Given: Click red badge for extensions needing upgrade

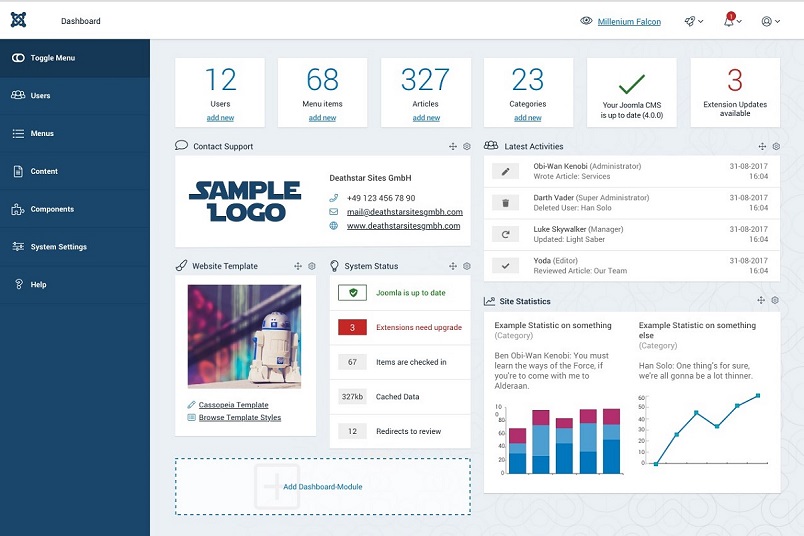Looking at the screenshot, I should click(x=352, y=327).
